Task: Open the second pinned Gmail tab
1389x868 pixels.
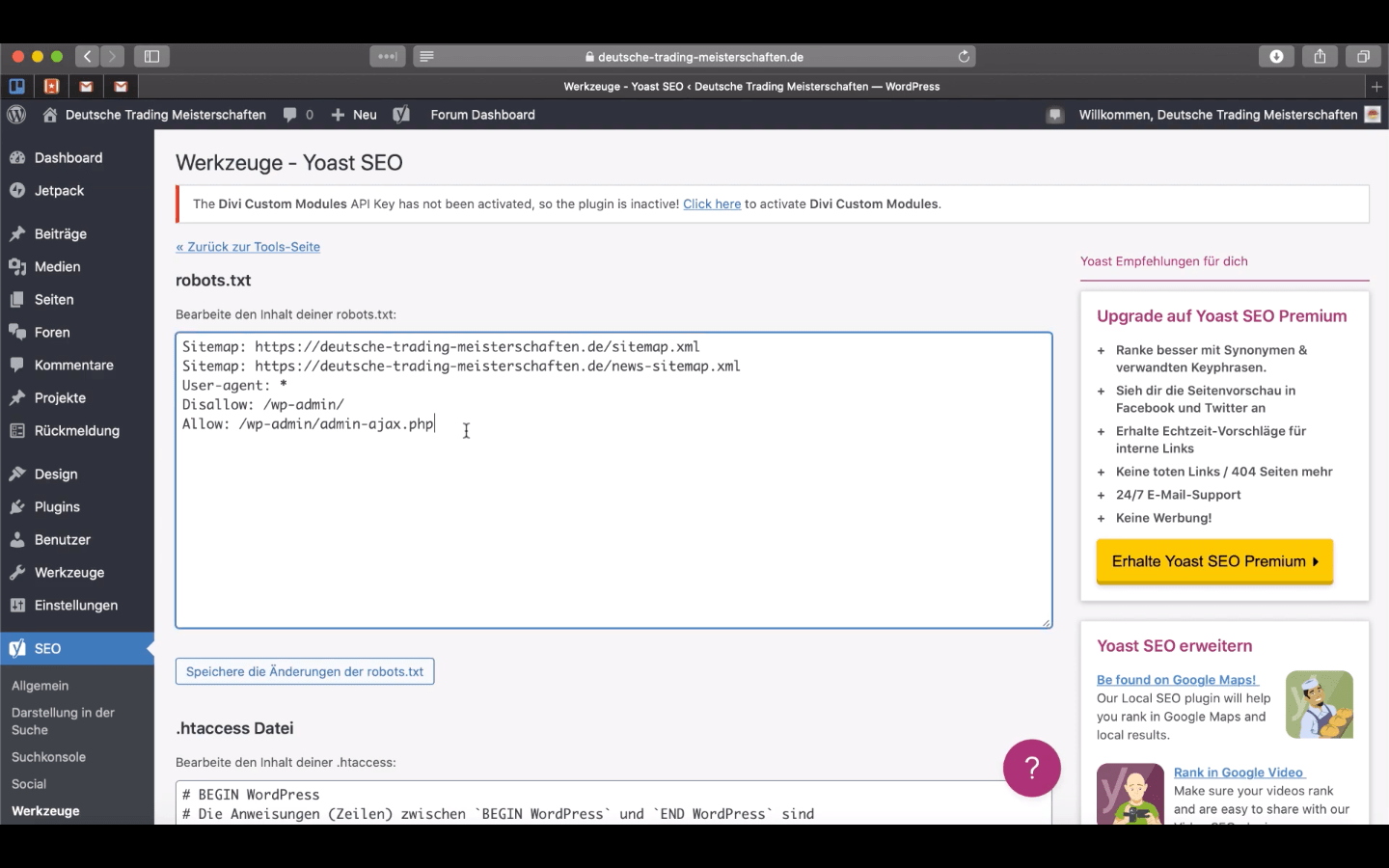Action: tap(121, 86)
